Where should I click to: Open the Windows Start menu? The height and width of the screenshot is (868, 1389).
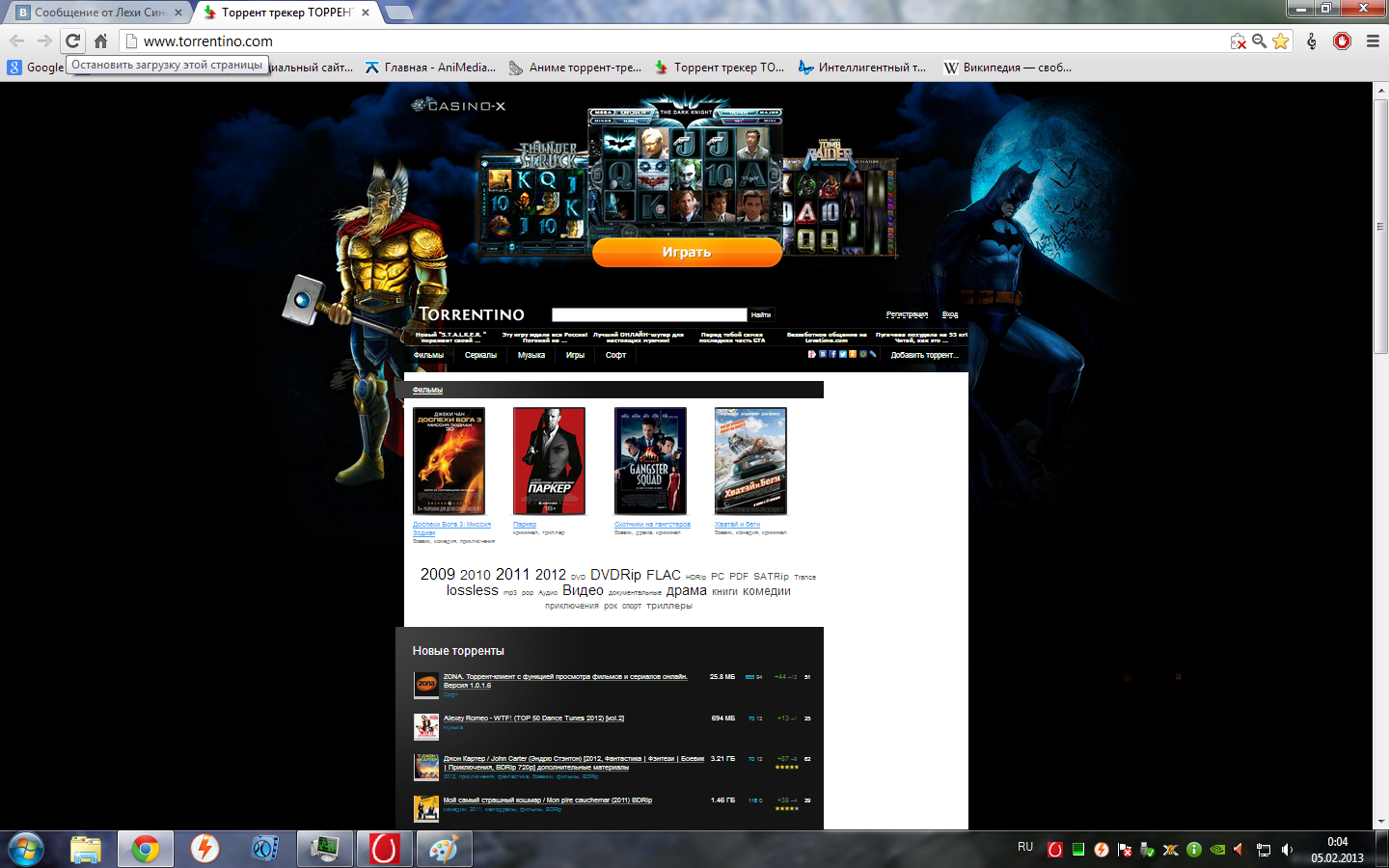26,850
